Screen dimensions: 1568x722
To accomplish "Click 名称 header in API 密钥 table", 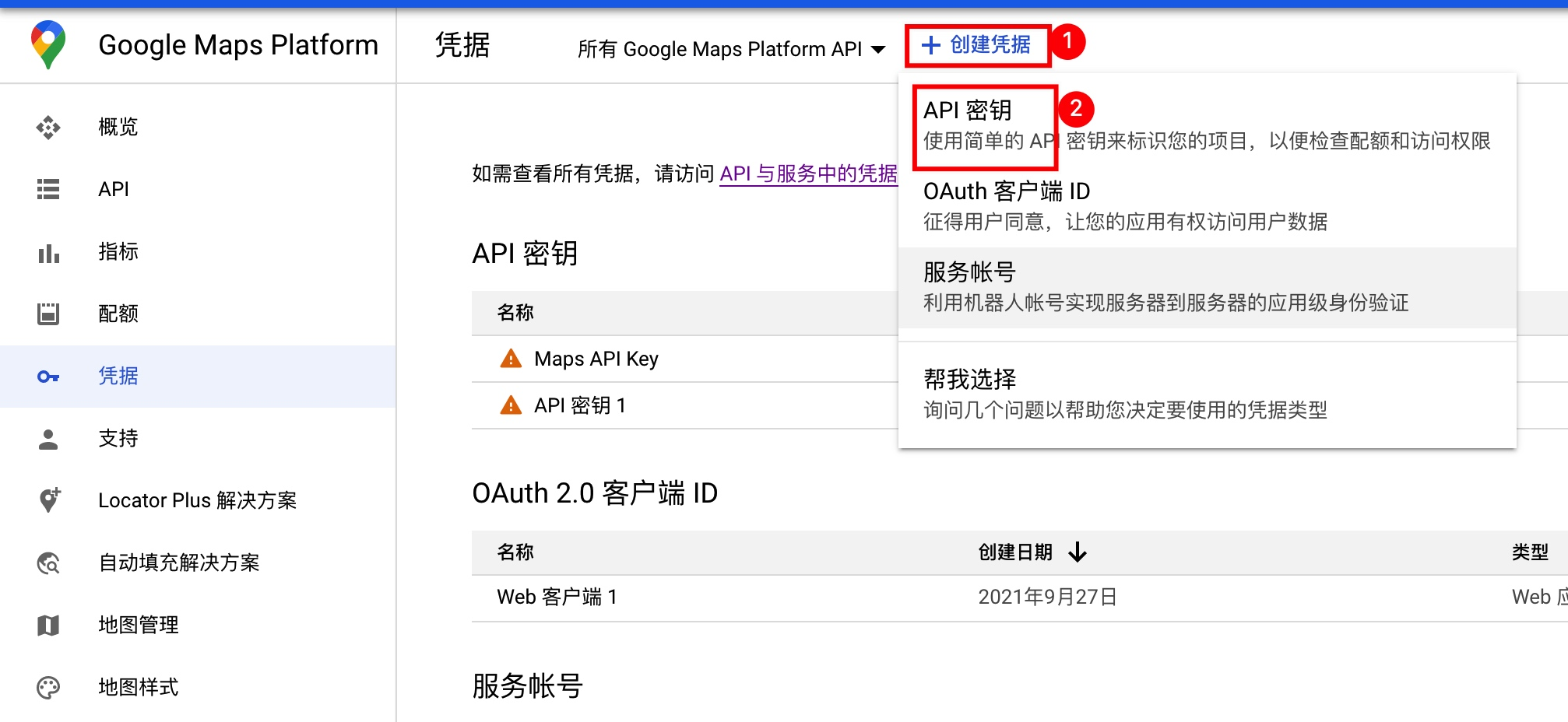I will (515, 313).
